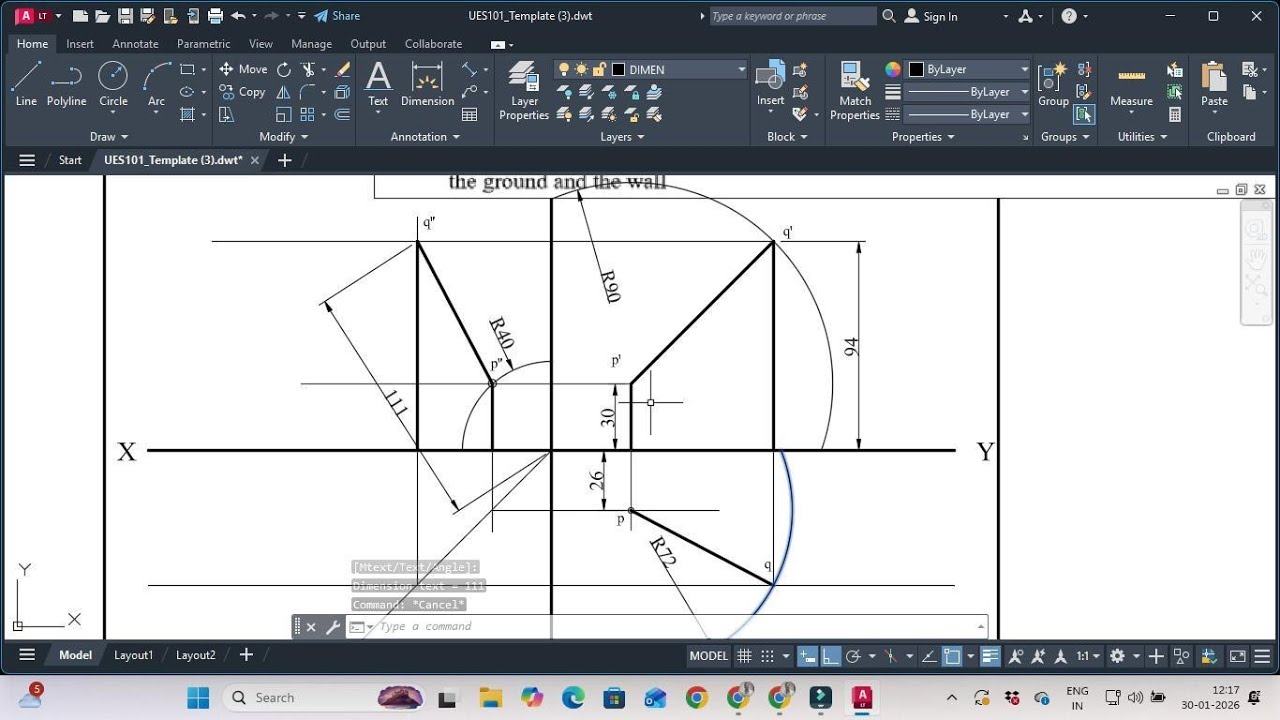Expand the Utilities panel
The width and height of the screenshot is (1280, 720).
1142,137
